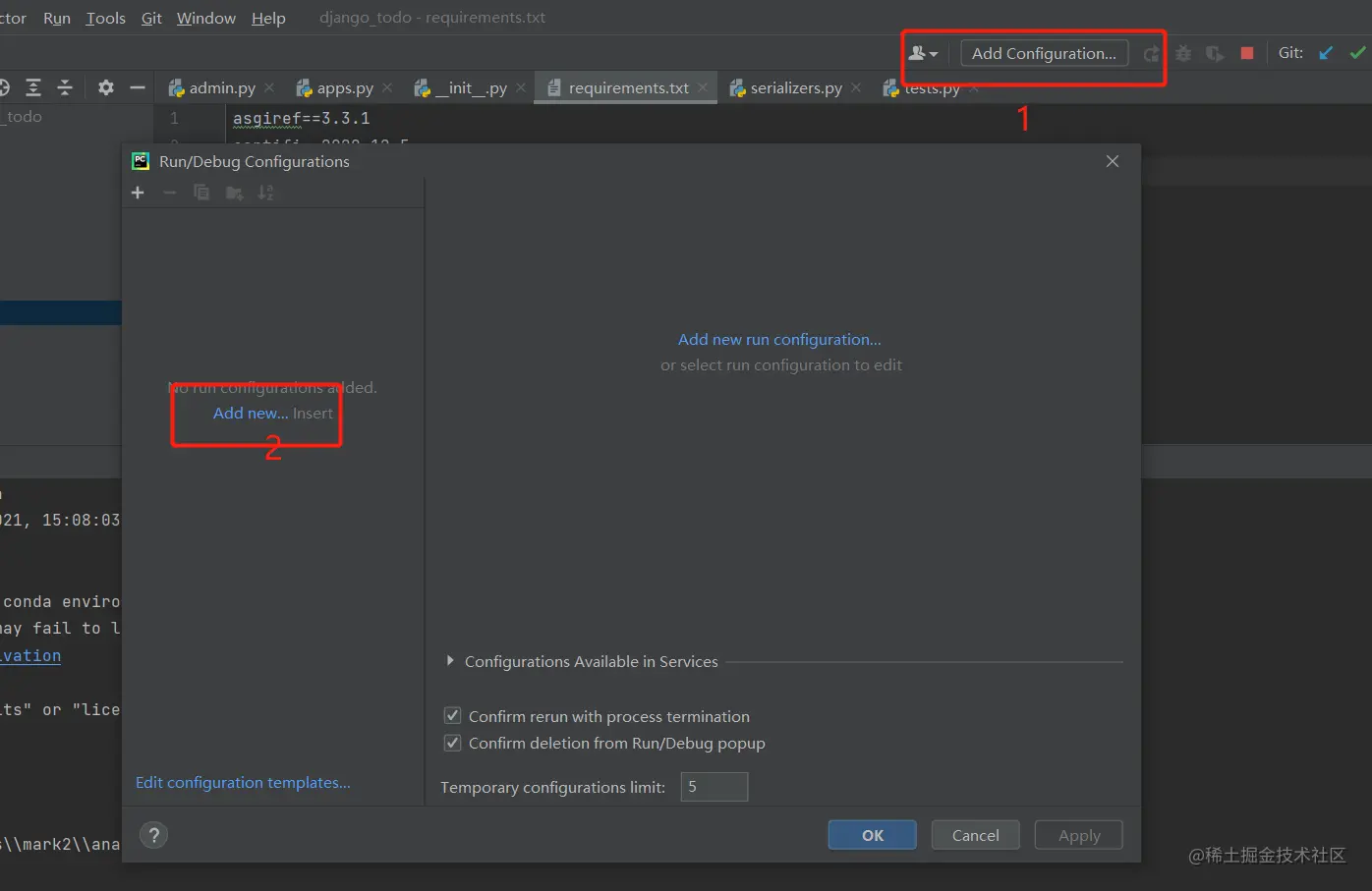Click the Git commit checkmark icon
The height and width of the screenshot is (891, 1372).
[x=1357, y=53]
